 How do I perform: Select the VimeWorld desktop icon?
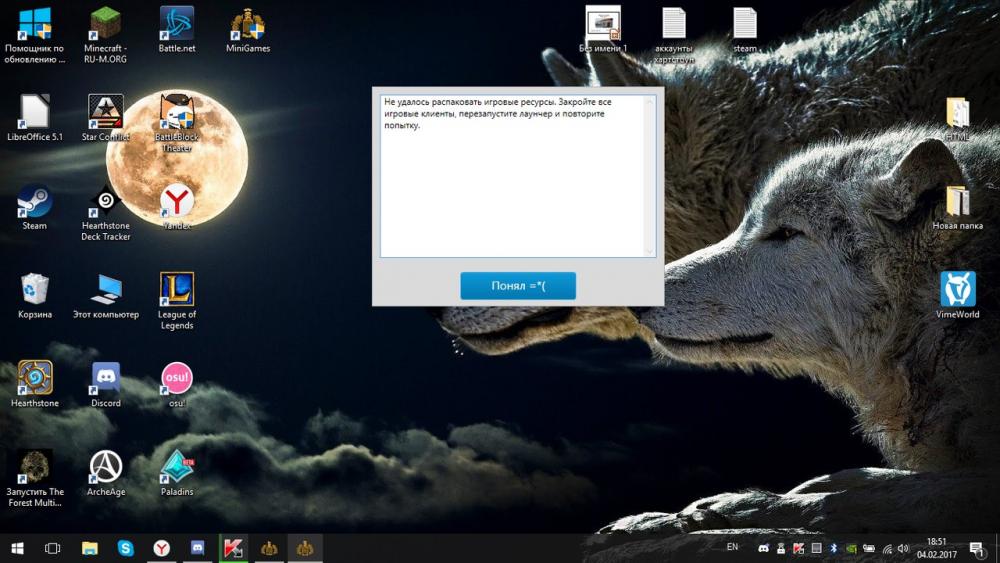[x=957, y=290]
